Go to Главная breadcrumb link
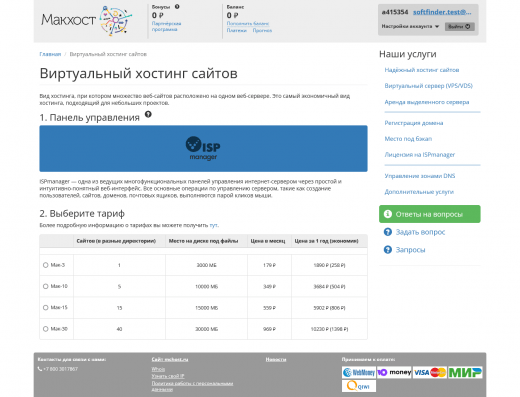 (x=50, y=54)
